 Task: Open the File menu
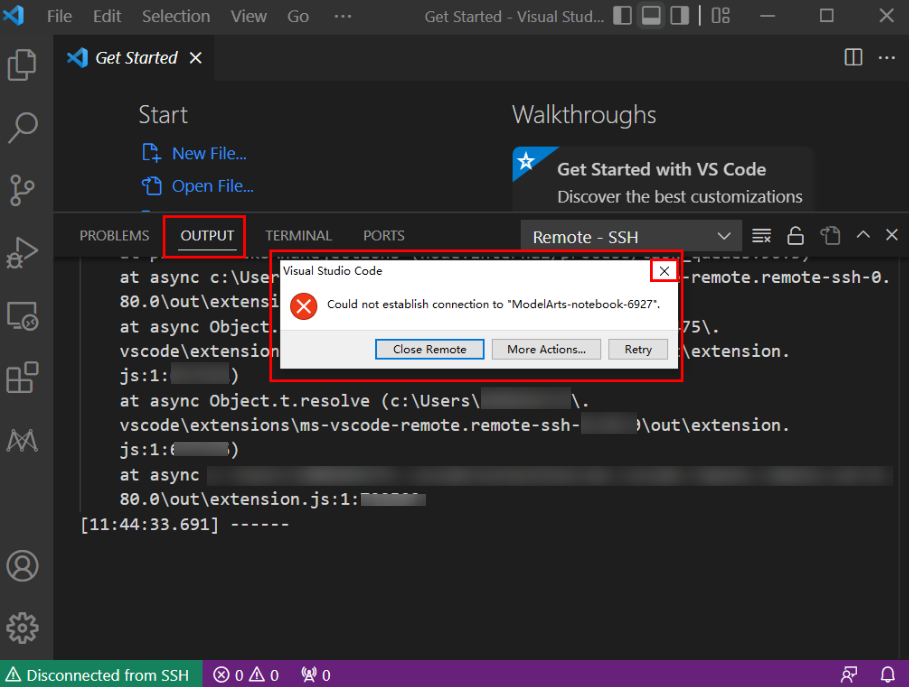point(59,16)
